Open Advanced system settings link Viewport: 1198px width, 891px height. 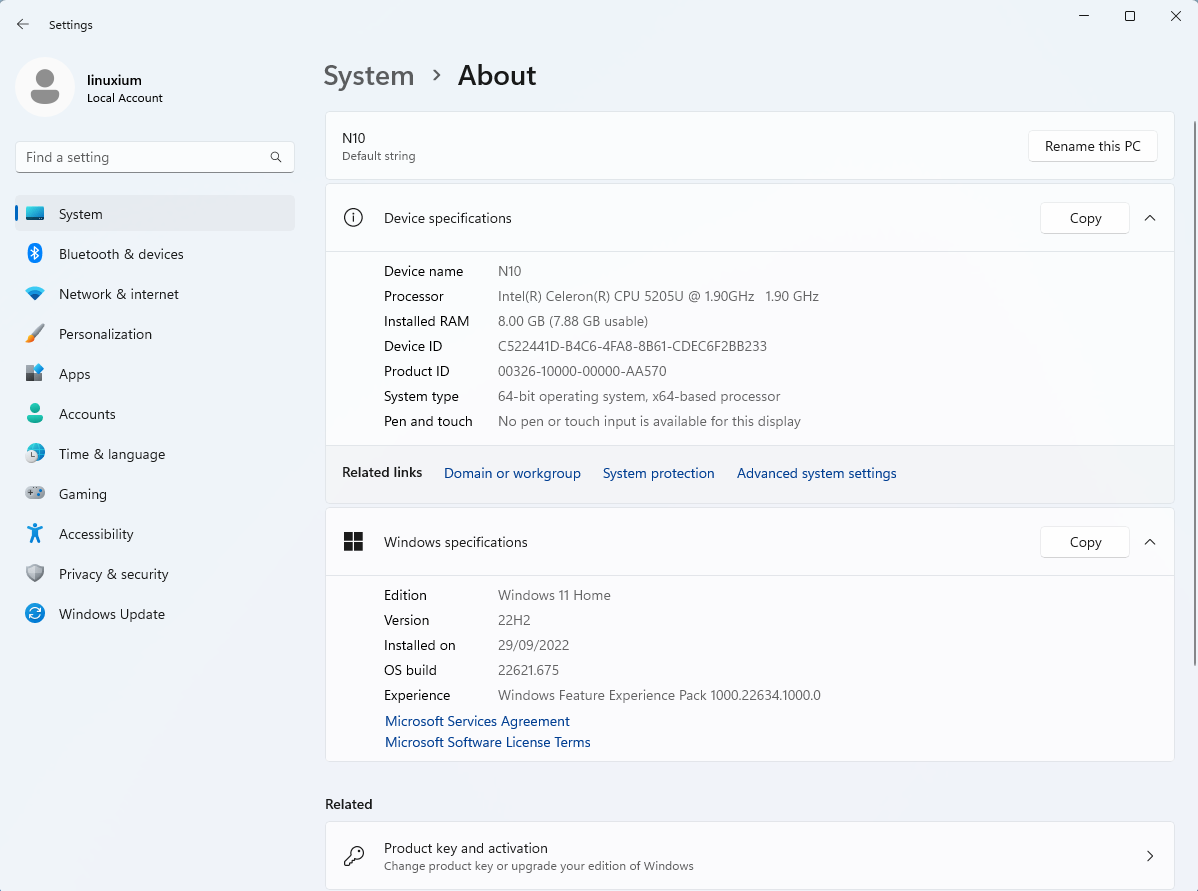(x=817, y=473)
